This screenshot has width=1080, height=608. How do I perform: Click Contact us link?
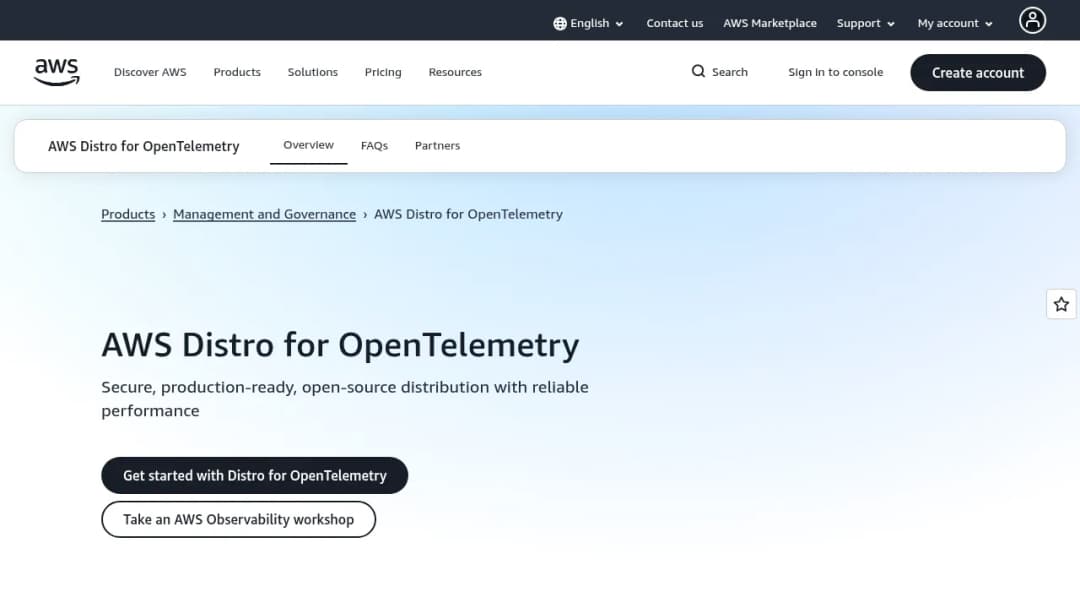674,23
